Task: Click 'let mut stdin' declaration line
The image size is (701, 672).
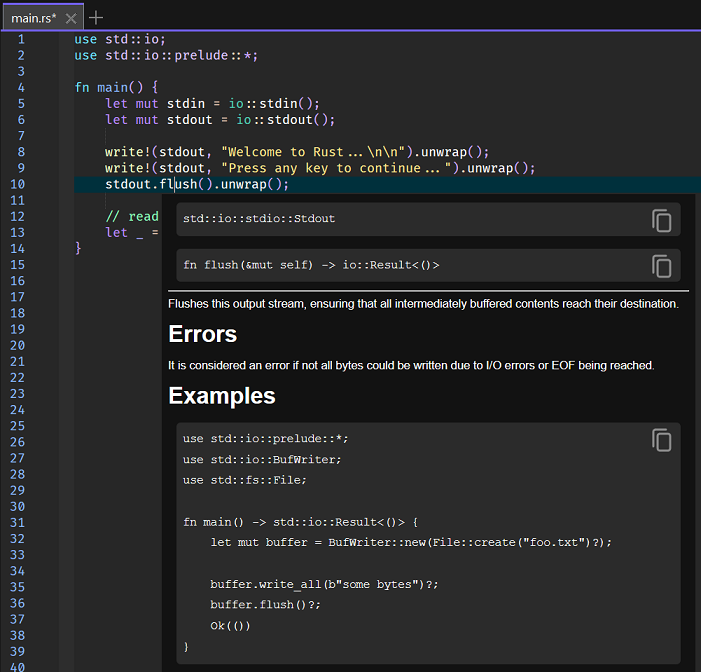Action: click(x=212, y=104)
